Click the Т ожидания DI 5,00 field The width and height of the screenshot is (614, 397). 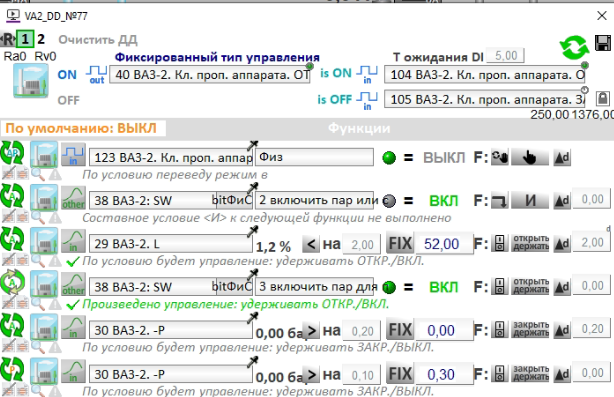(x=505, y=56)
